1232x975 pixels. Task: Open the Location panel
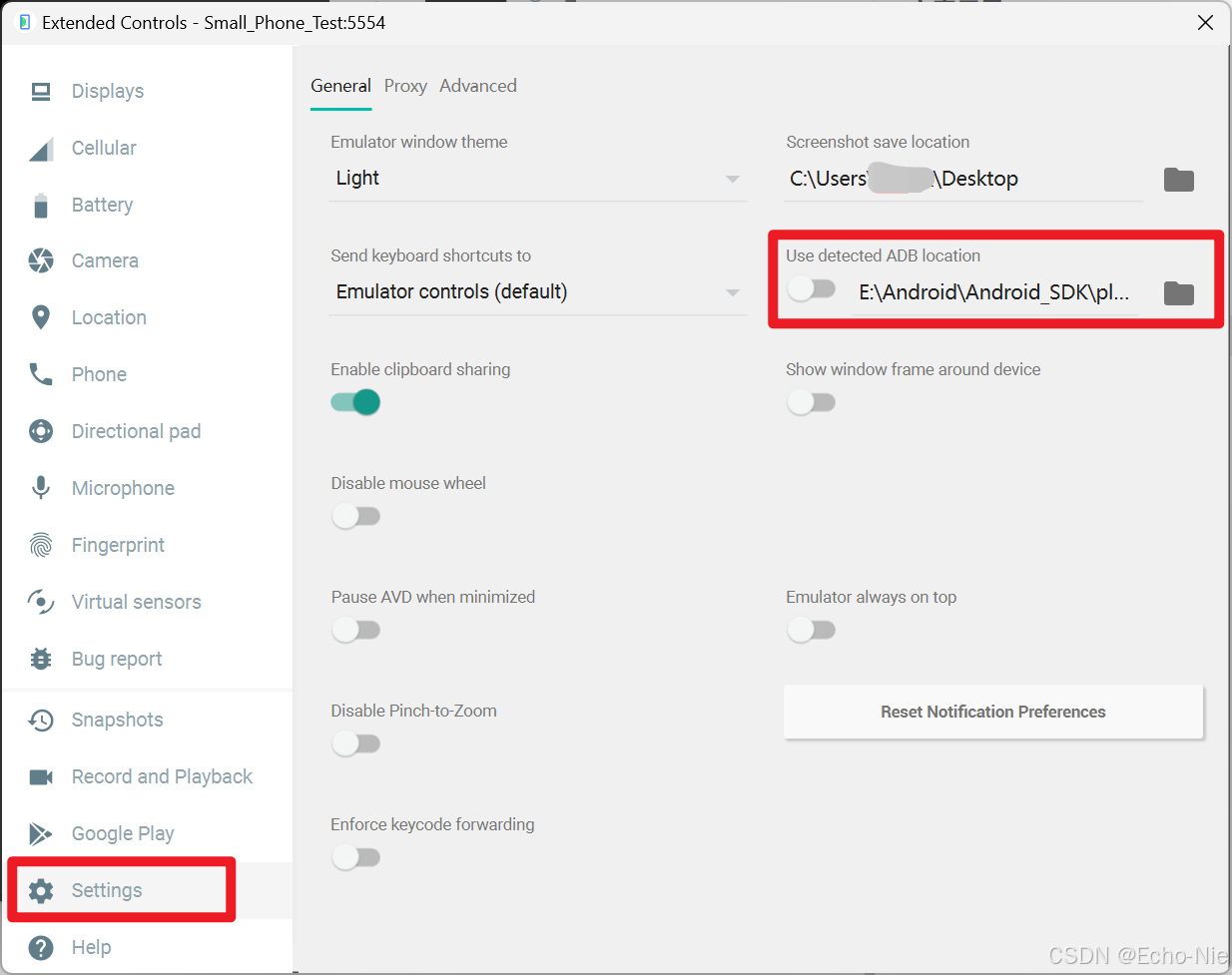point(40,317)
